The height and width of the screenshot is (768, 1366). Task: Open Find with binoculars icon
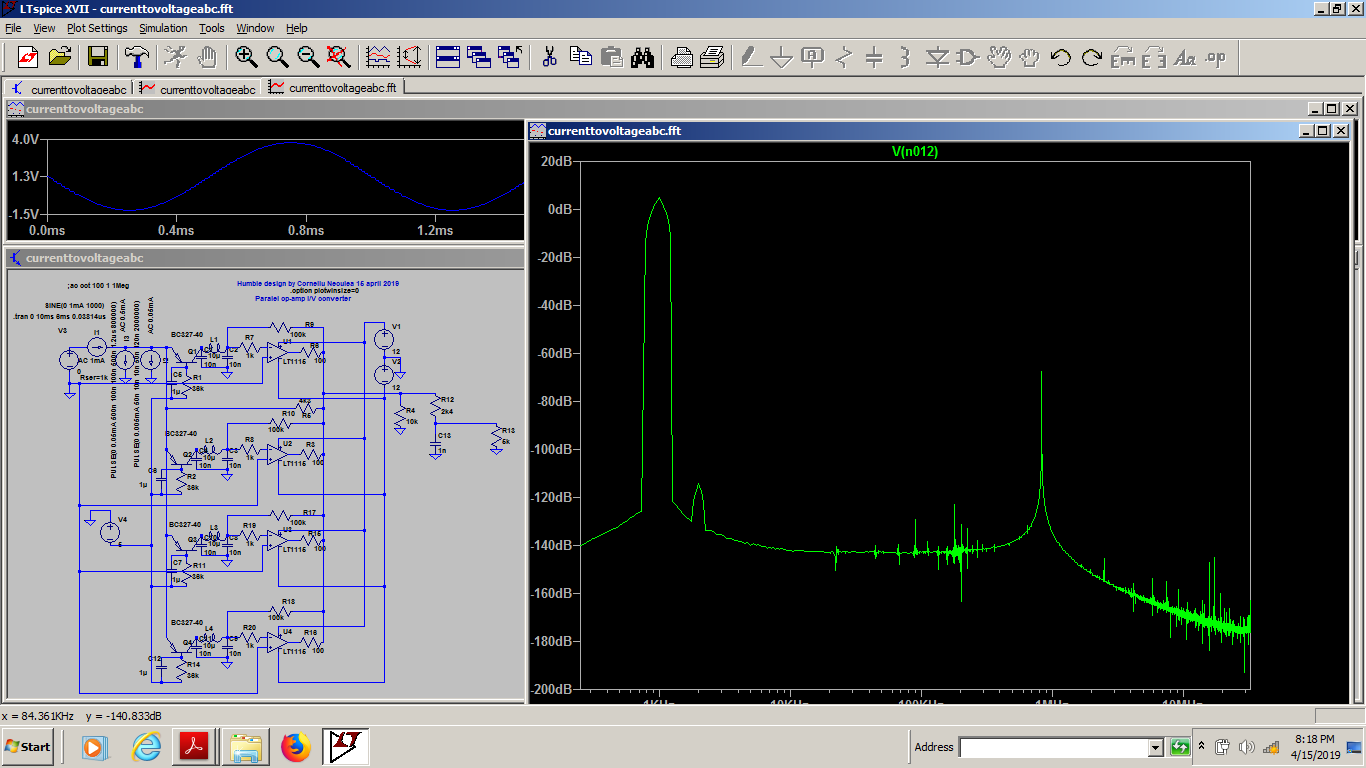click(643, 57)
